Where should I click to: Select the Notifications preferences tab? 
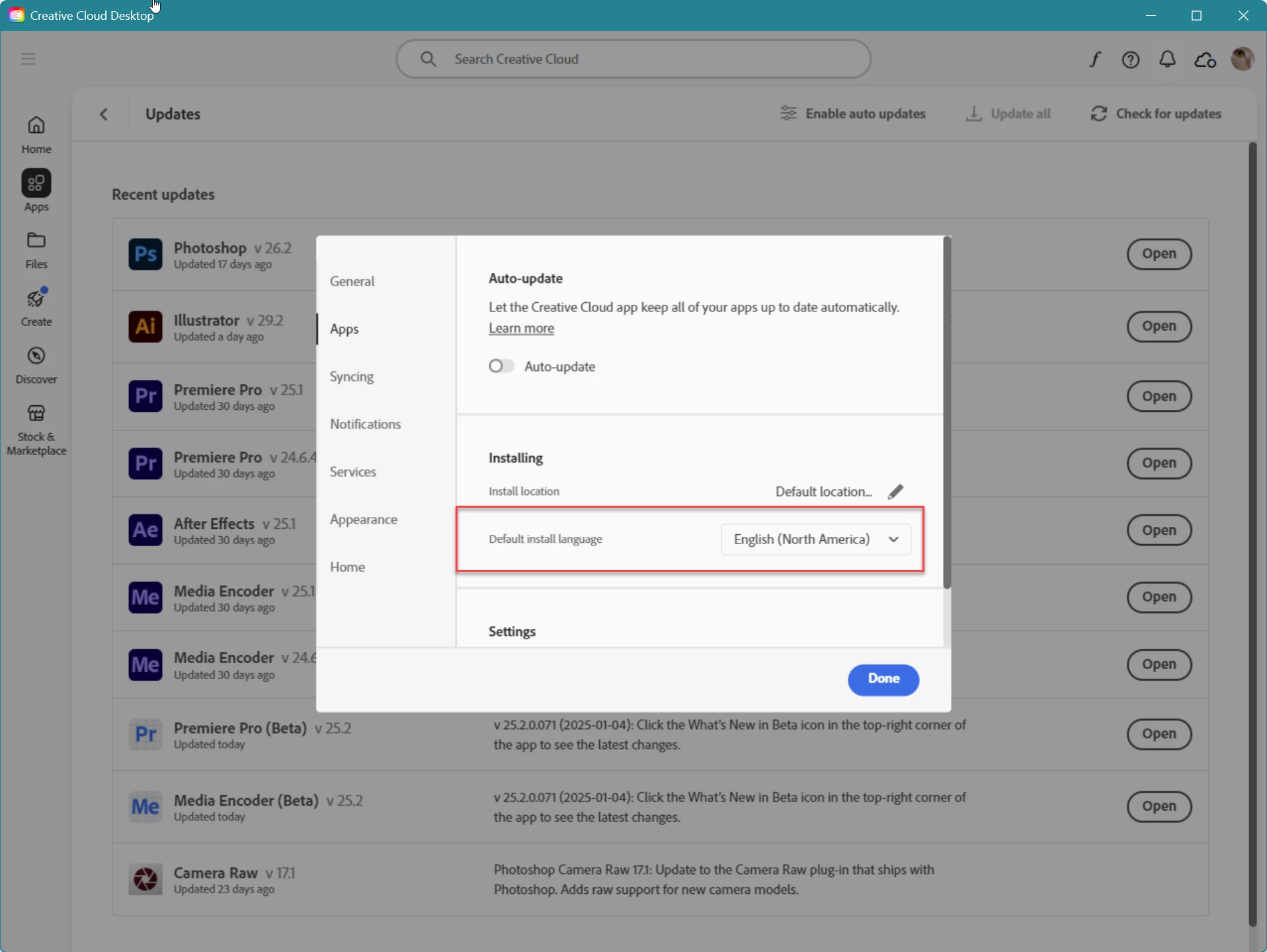pyautogui.click(x=366, y=424)
